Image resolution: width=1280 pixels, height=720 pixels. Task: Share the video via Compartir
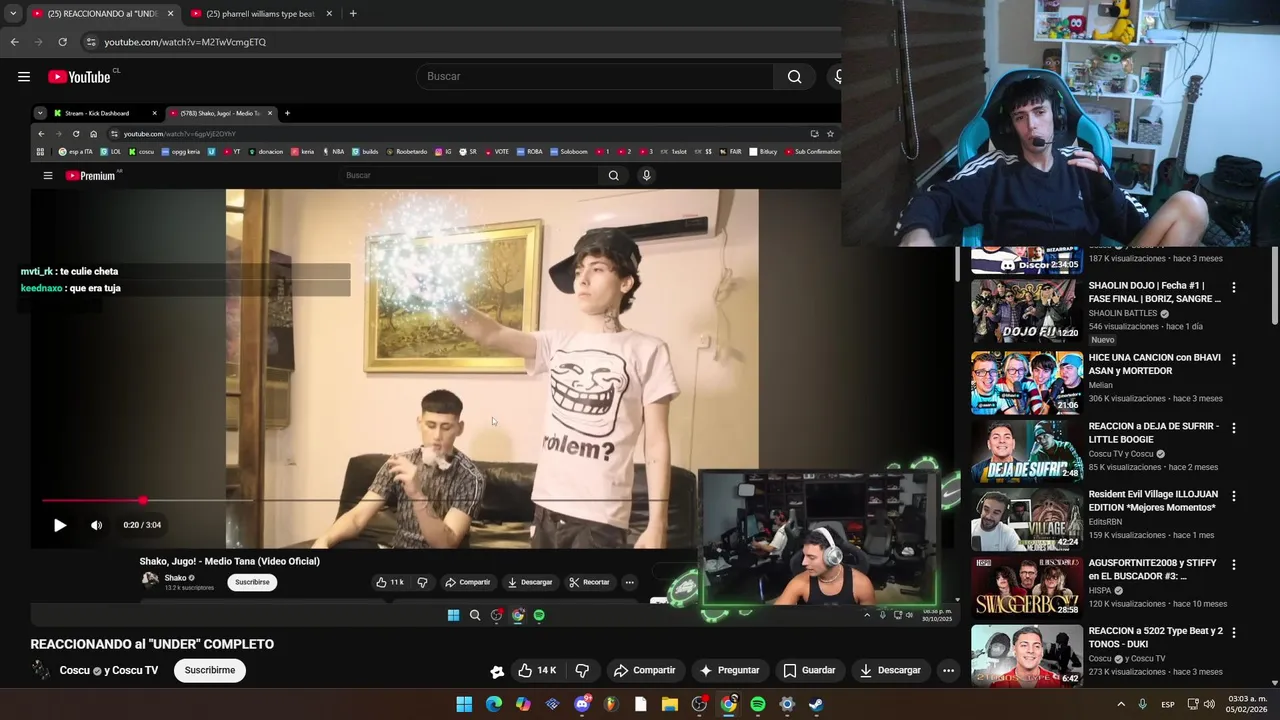pos(644,670)
